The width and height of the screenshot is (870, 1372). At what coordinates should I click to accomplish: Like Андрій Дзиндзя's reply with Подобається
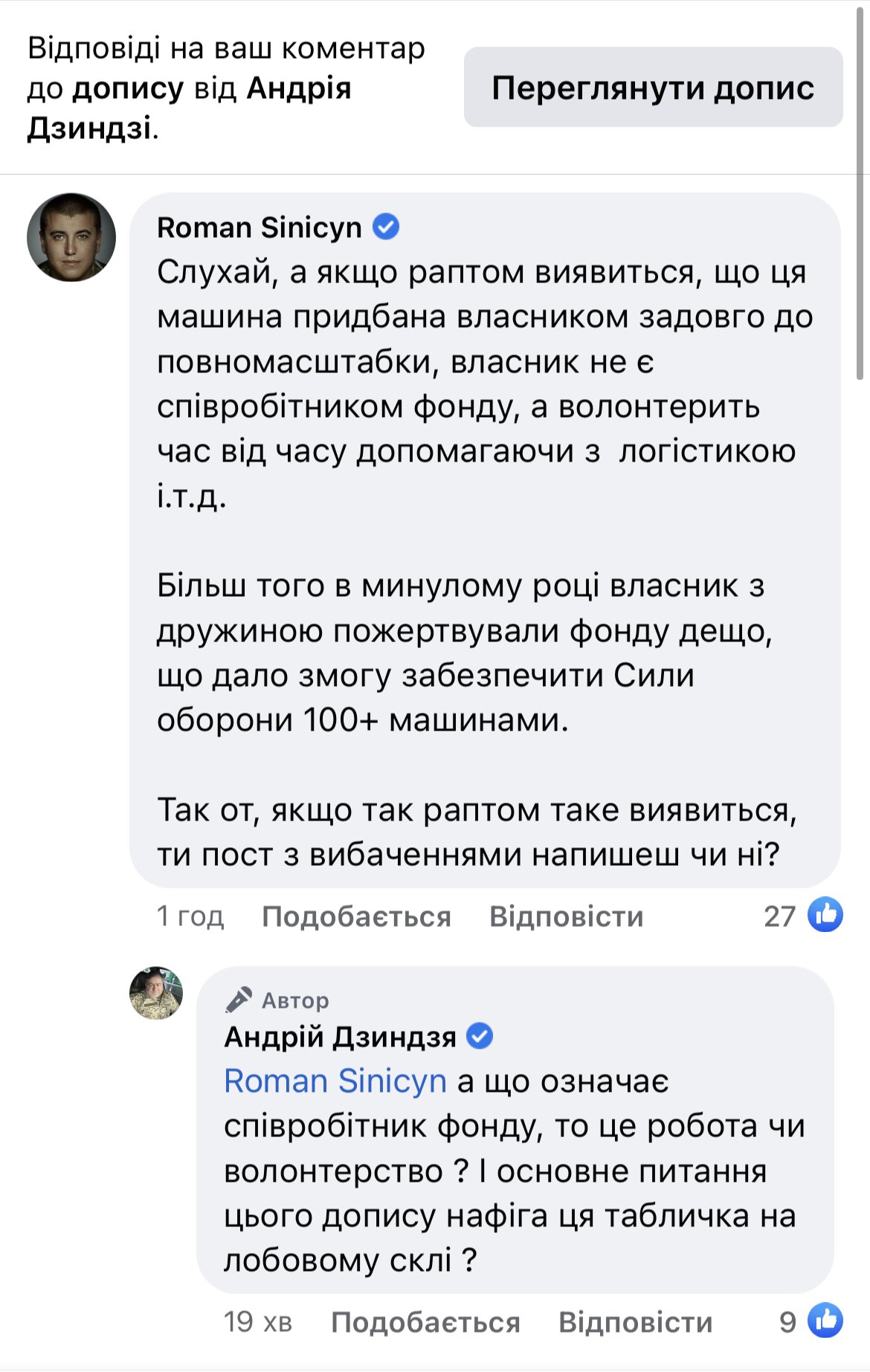coord(425,1322)
